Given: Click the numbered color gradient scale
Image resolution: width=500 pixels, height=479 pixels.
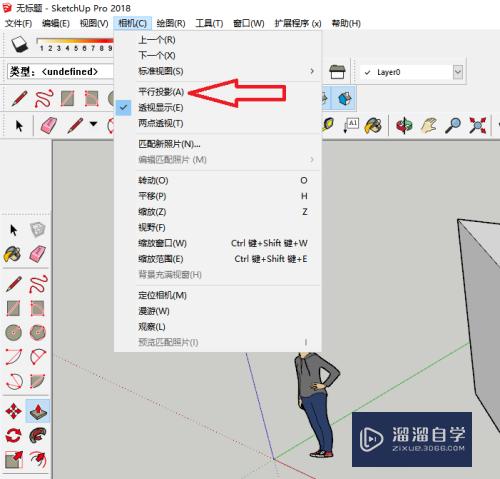Looking at the screenshot, I should 75,44.
